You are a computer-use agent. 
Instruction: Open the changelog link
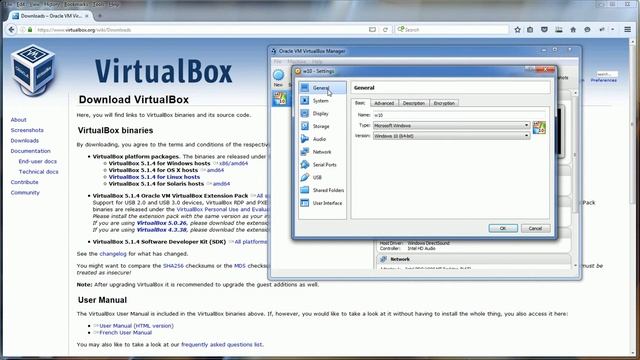(x=113, y=254)
